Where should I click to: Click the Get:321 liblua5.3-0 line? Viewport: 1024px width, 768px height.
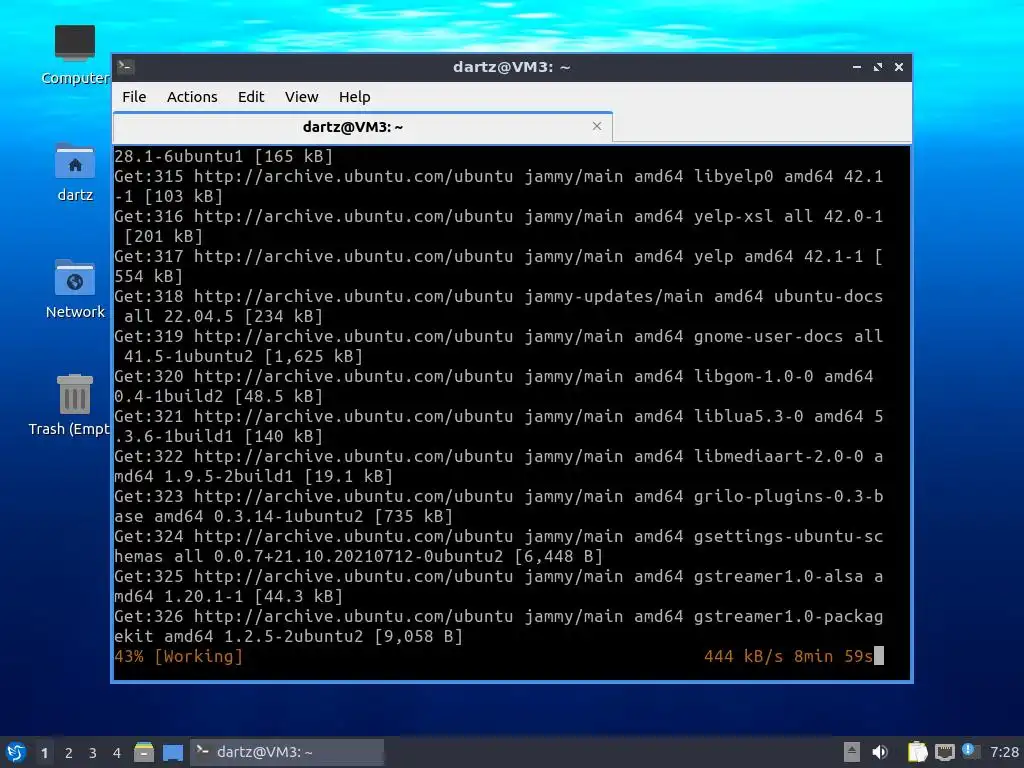(498, 426)
